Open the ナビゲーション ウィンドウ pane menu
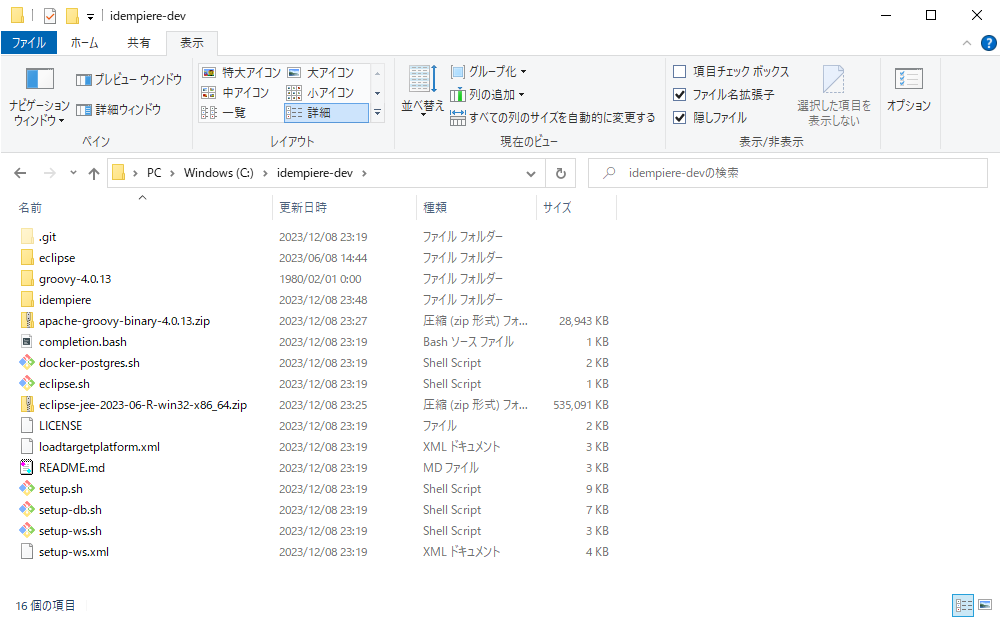The height and width of the screenshot is (618, 1001). pos(39,97)
